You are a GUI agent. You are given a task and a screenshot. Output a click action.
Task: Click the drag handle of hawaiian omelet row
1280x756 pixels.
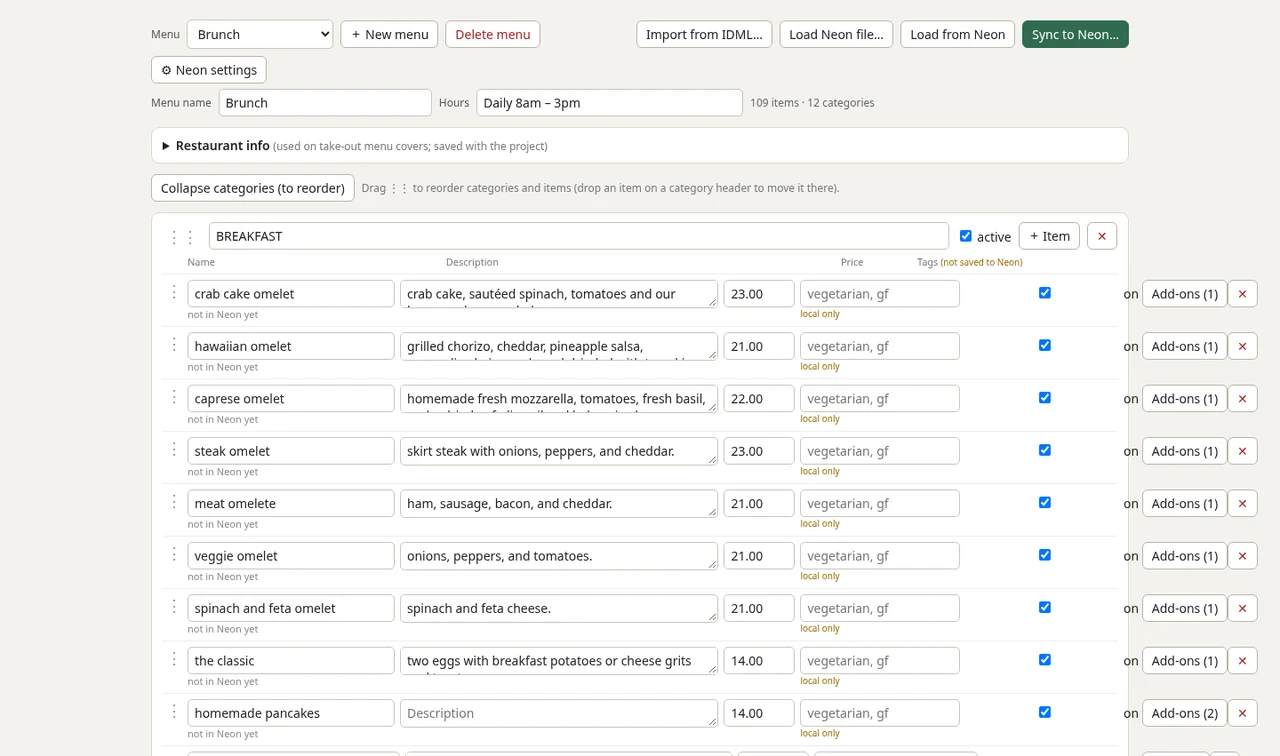tap(174, 344)
